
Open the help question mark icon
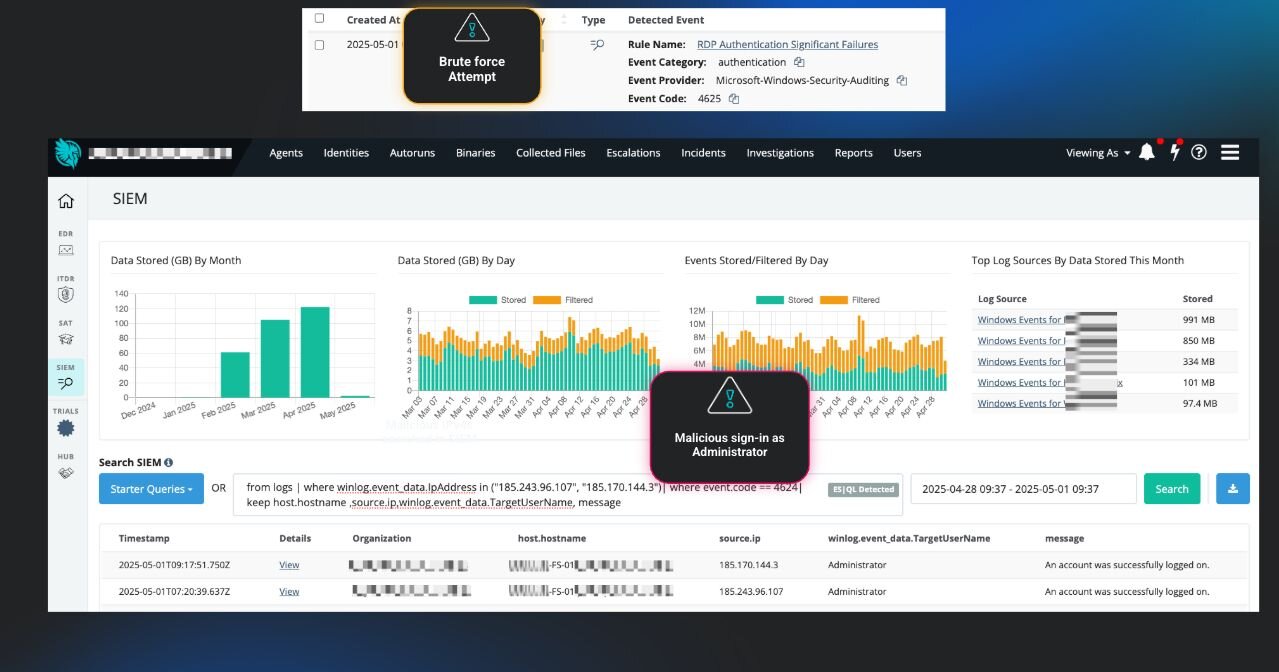(x=1199, y=153)
